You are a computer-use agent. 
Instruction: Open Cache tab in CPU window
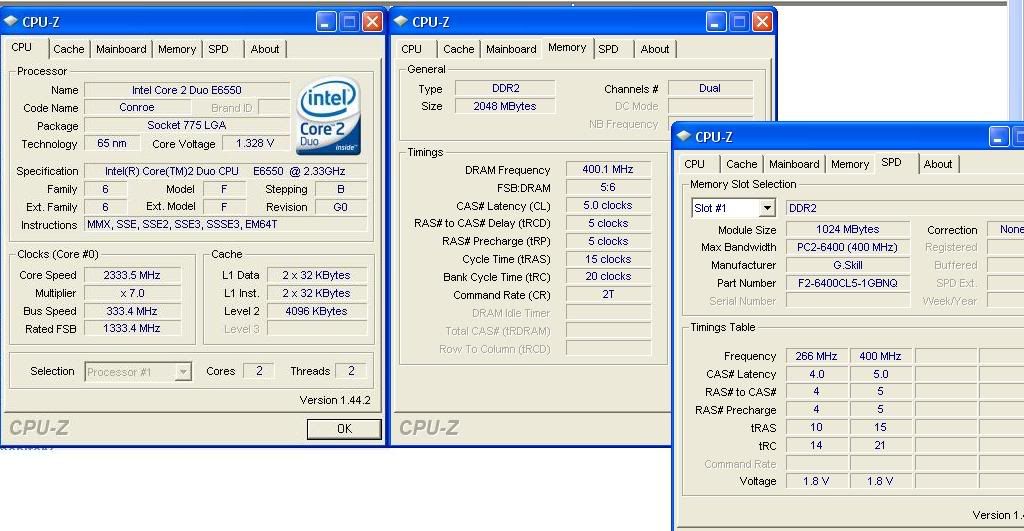[69, 49]
